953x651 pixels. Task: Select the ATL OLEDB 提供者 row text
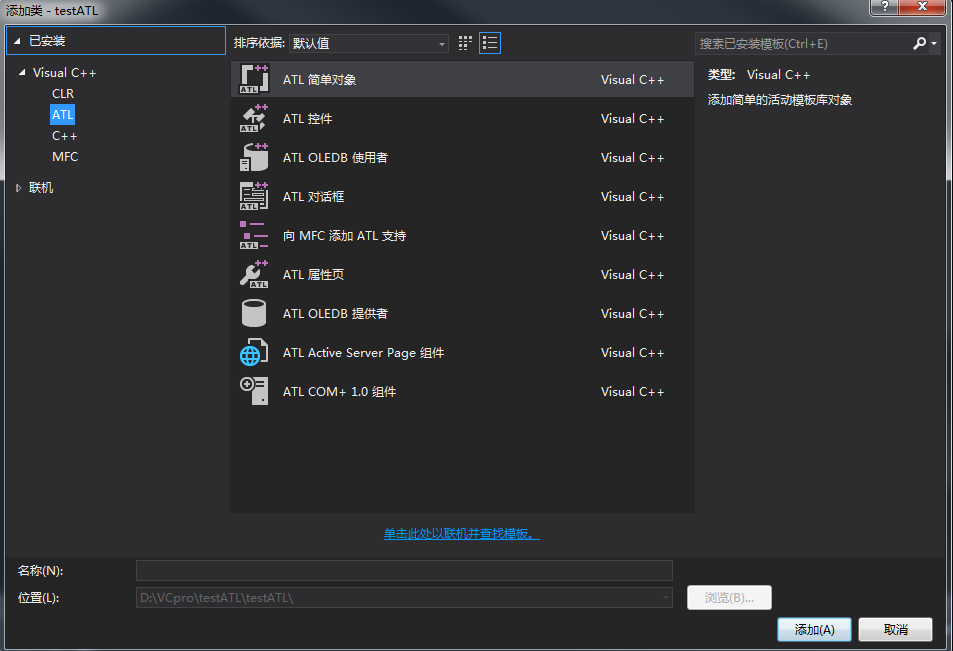tap(335, 313)
